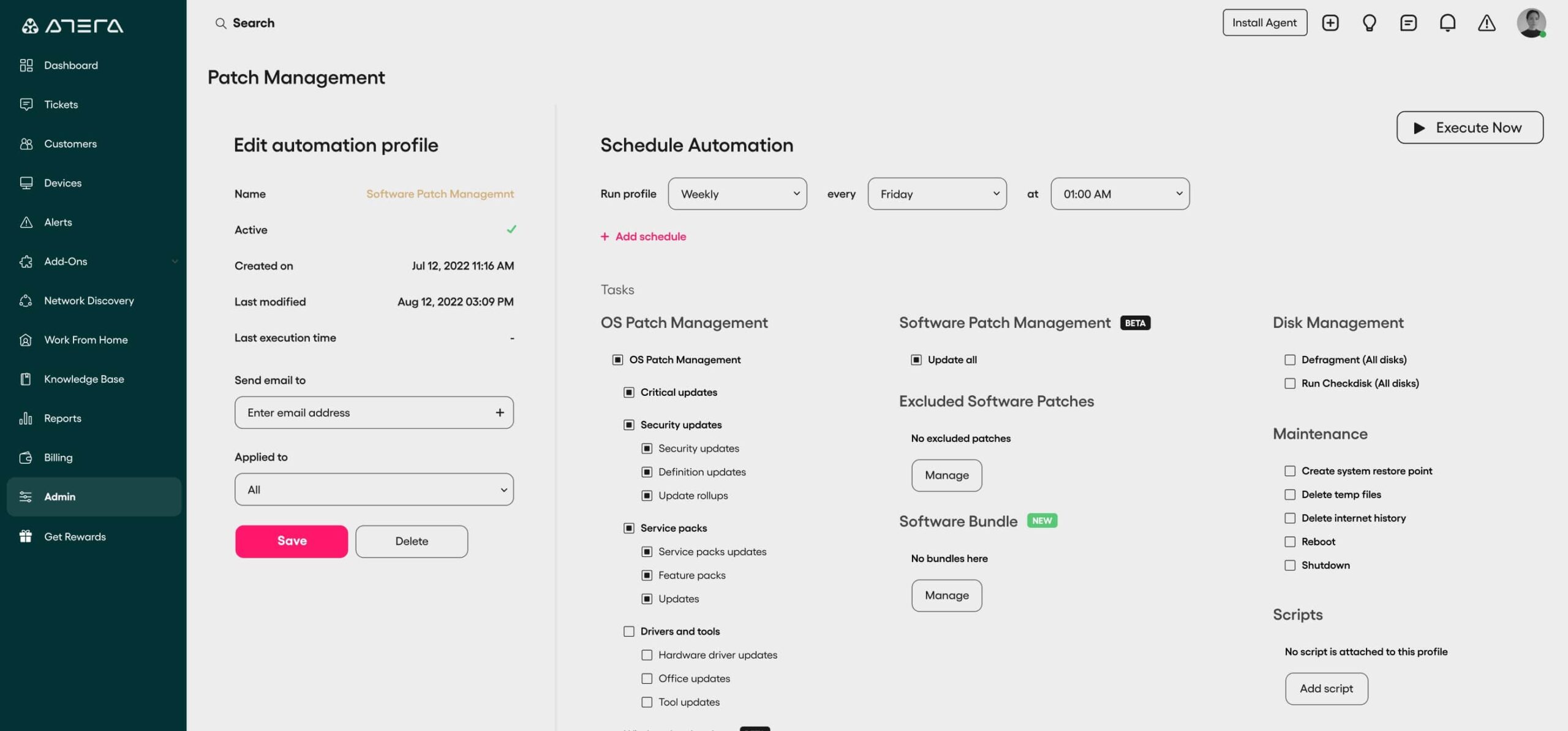Open the chat messages icon
This screenshot has width=1568, height=731.
[1409, 22]
